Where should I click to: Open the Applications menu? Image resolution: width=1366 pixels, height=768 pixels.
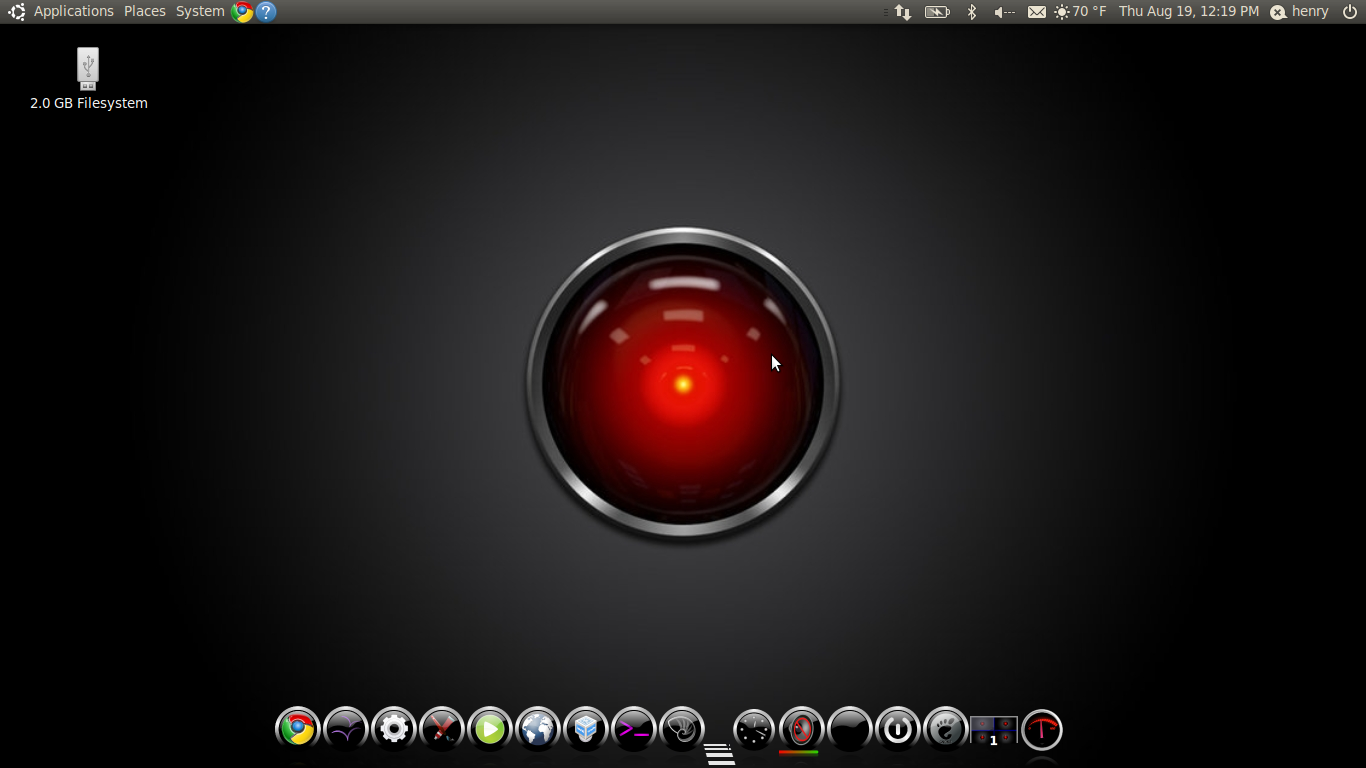point(74,11)
